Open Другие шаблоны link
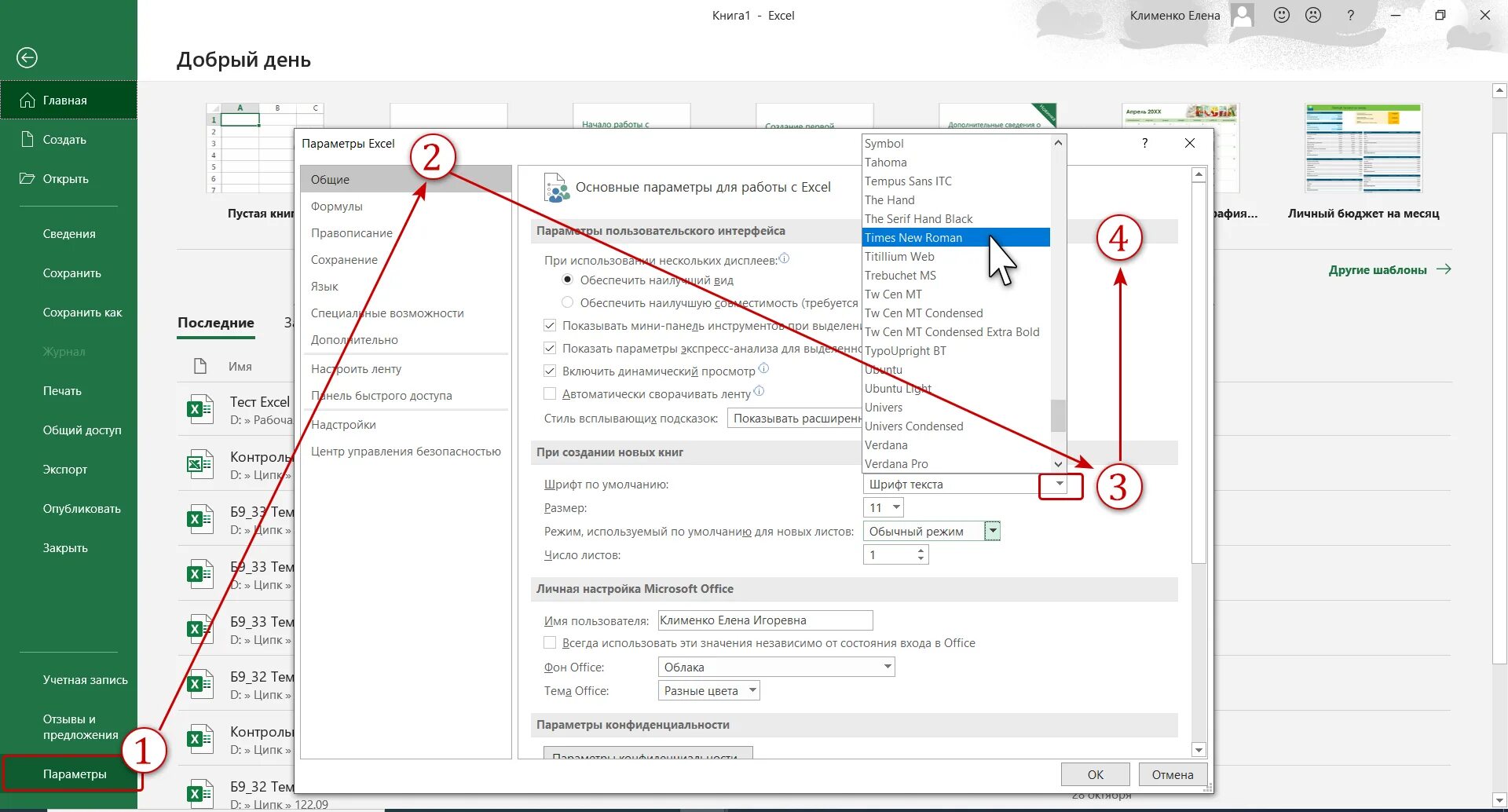Image resolution: width=1508 pixels, height=812 pixels. pyautogui.click(x=1389, y=269)
